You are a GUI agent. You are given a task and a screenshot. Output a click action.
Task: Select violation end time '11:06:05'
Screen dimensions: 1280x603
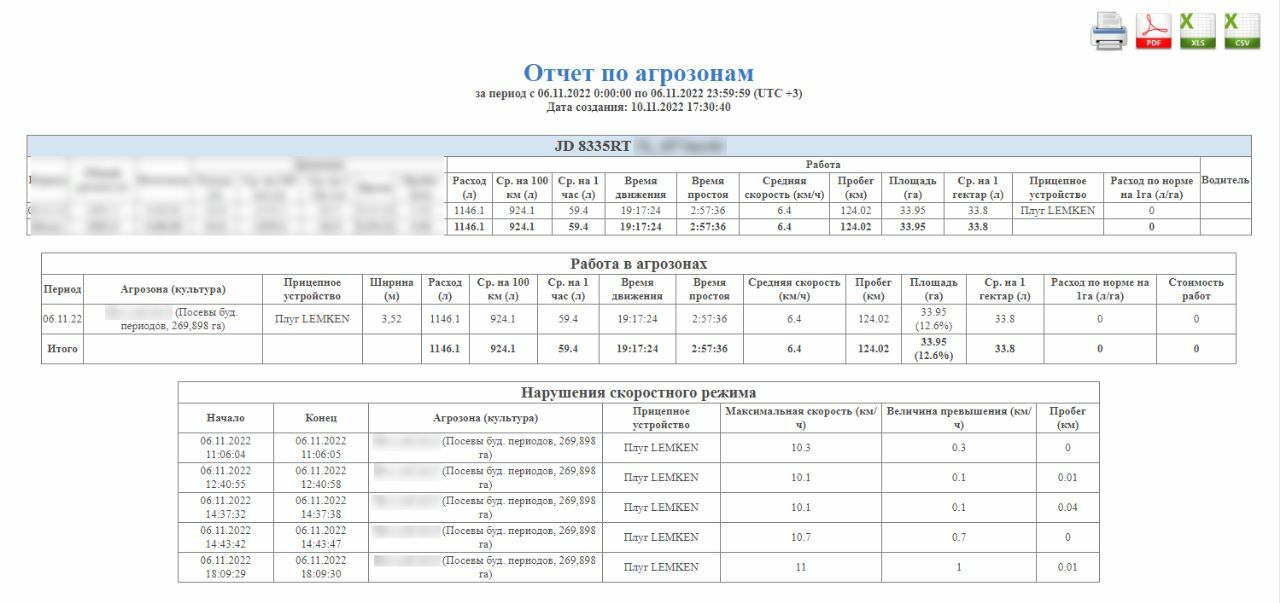tap(321, 454)
